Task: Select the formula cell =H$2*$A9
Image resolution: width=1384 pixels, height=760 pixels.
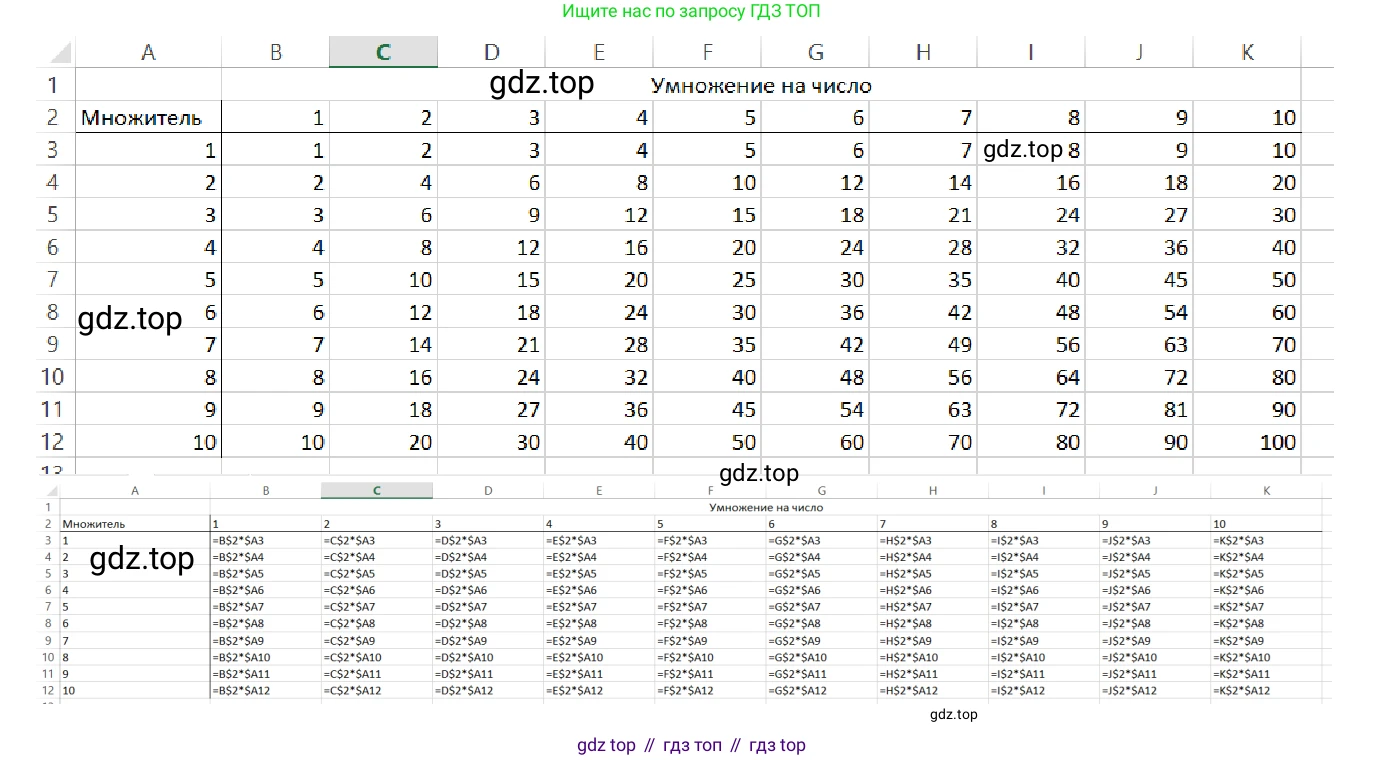Action: point(933,641)
